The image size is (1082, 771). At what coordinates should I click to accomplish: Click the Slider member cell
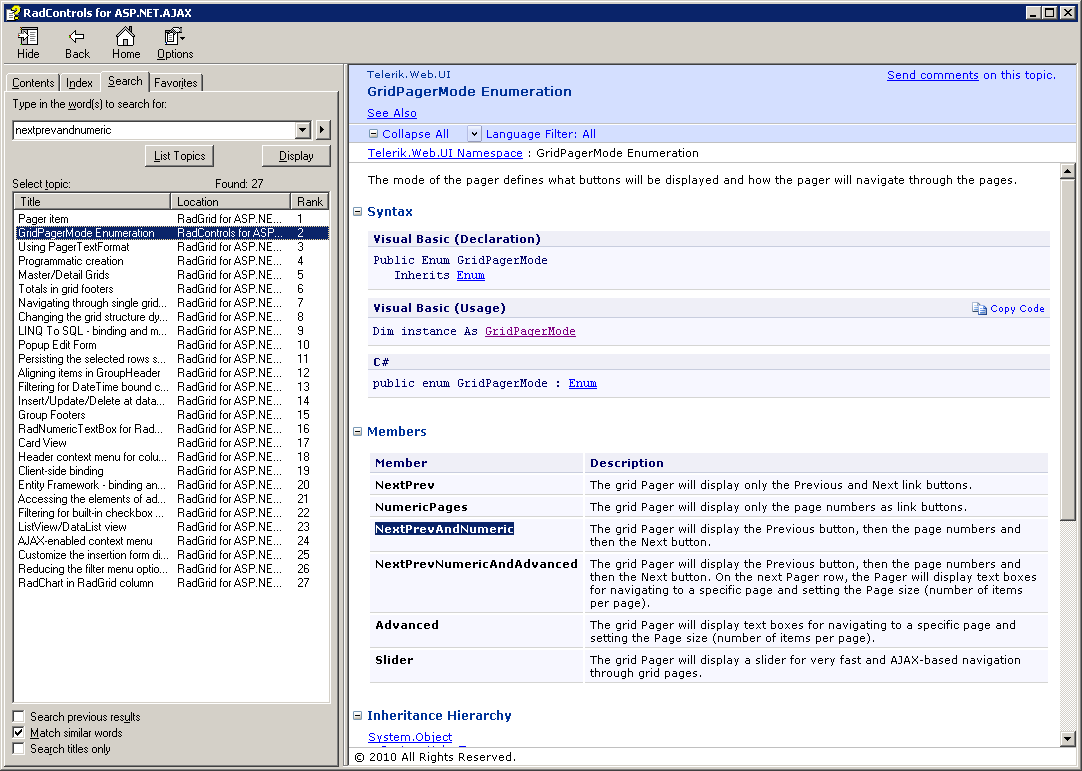click(x=476, y=666)
